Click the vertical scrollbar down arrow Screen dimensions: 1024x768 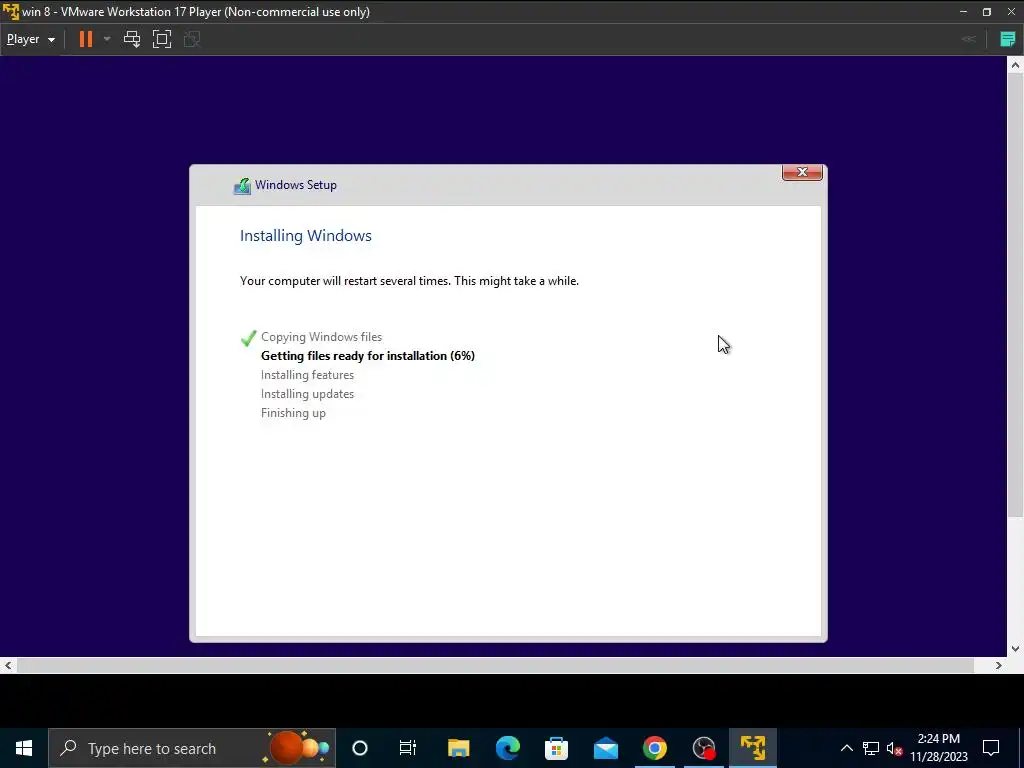pyautogui.click(x=1015, y=648)
